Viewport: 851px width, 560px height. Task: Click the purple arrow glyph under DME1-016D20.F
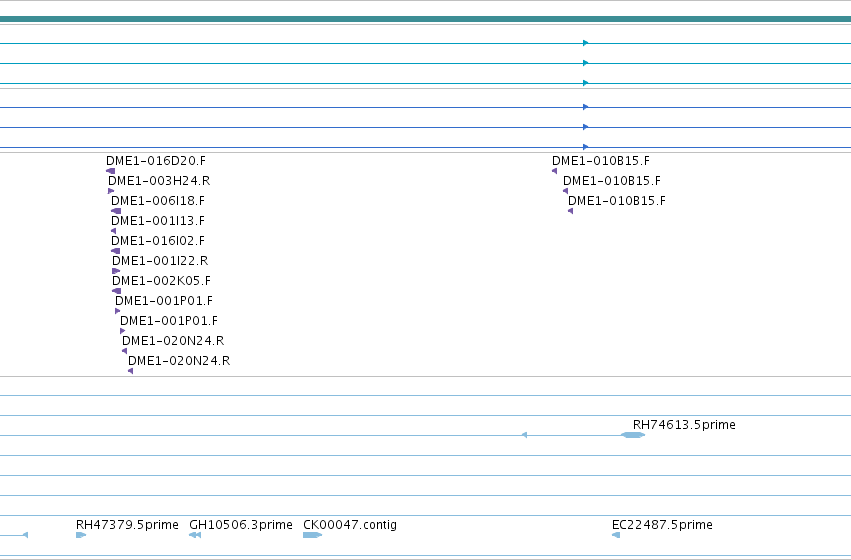[x=111, y=171]
